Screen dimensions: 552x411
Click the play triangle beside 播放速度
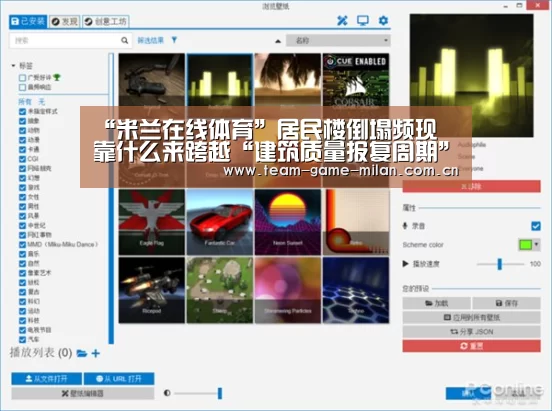coord(406,263)
